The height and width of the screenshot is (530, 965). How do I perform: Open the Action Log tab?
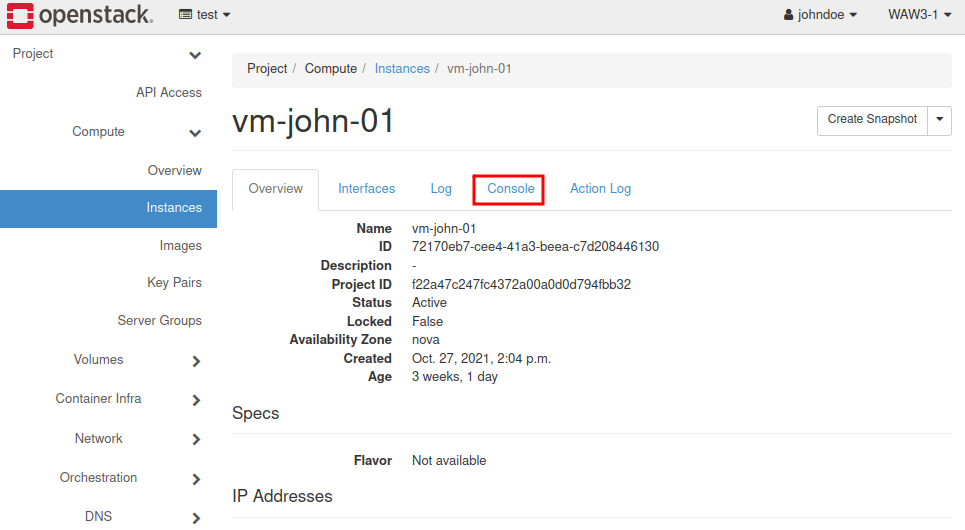(600, 188)
